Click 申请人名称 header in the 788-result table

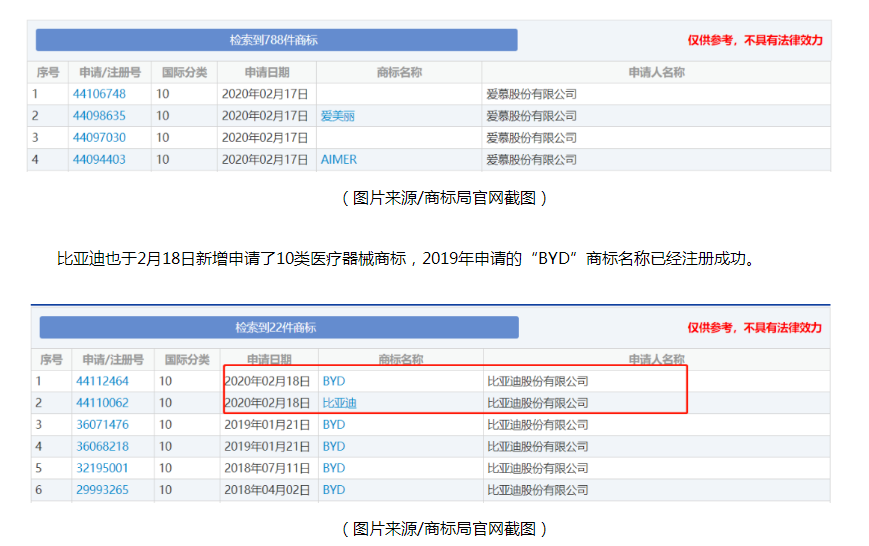656,72
